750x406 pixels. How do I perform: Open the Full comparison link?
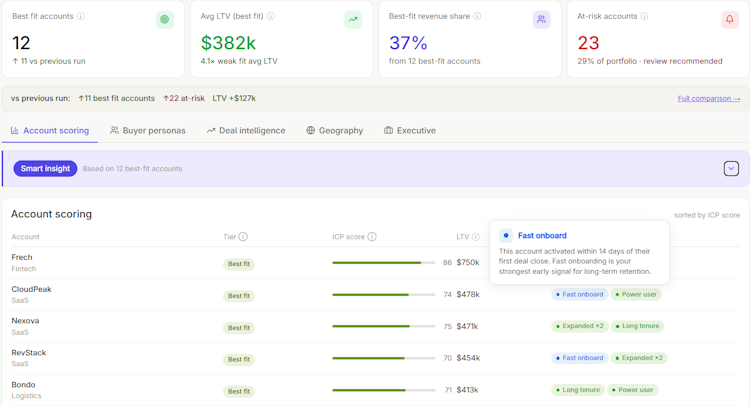[708, 99]
